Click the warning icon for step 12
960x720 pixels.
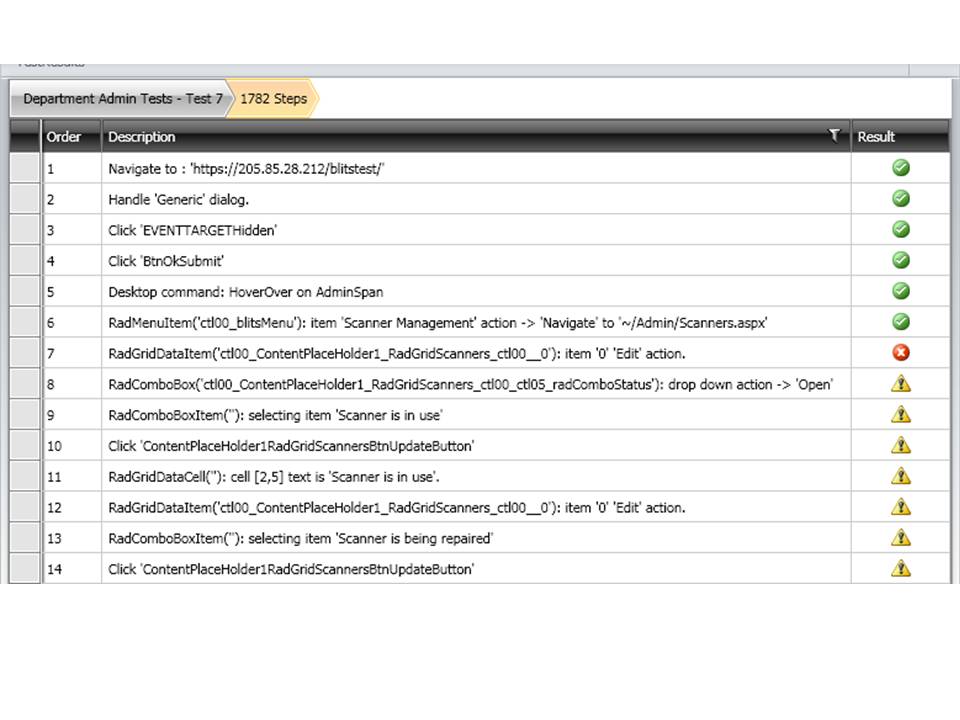pyautogui.click(x=901, y=507)
